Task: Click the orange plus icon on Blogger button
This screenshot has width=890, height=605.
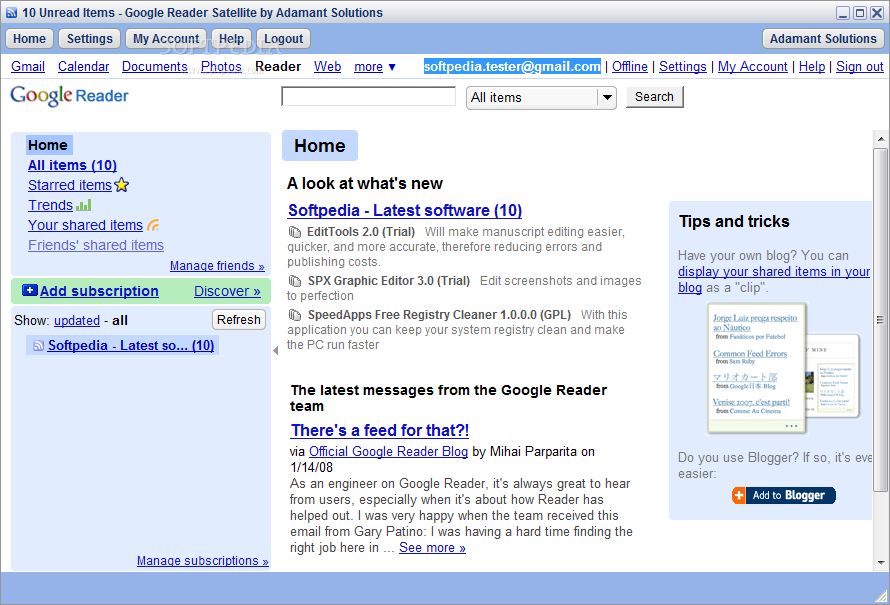Action: [x=738, y=495]
